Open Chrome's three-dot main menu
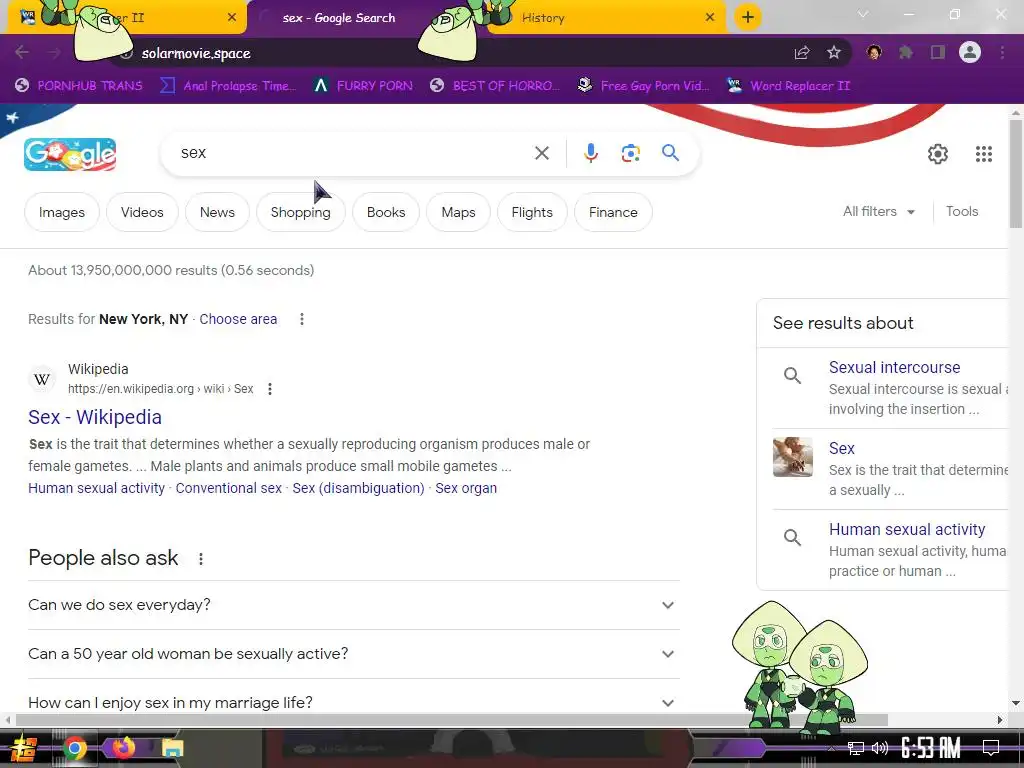The width and height of the screenshot is (1024, 768). point(1002,53)
